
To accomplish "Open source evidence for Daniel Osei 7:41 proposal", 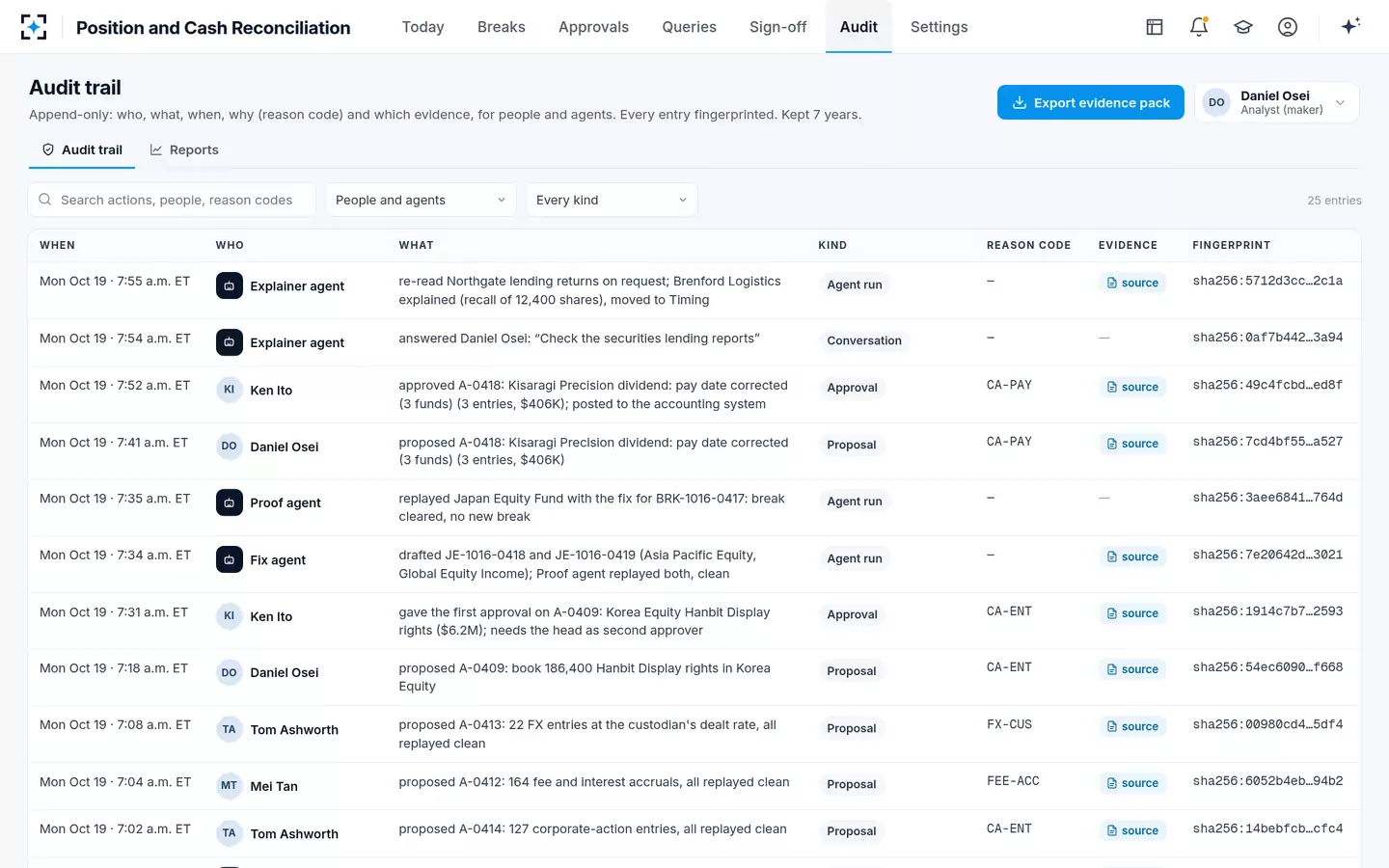I will coord(1132,444).
